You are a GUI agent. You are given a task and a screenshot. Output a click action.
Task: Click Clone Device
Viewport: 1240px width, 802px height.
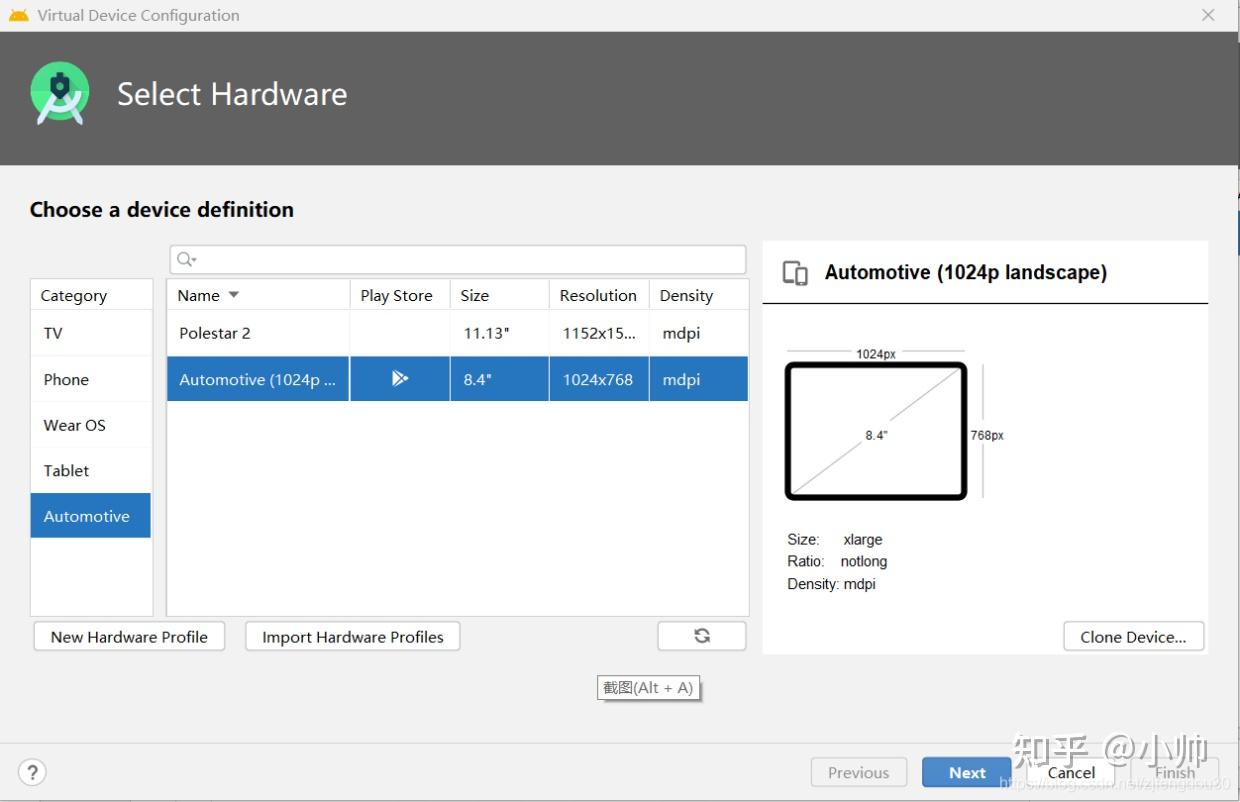[x=1134, y=636]
